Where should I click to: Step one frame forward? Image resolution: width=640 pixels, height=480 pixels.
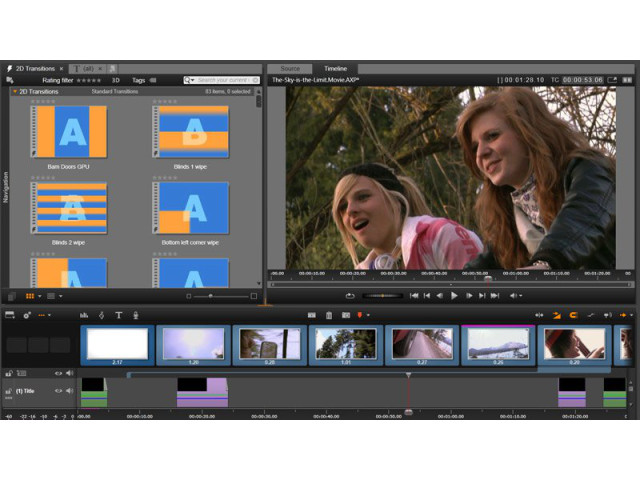pos(469,296)
